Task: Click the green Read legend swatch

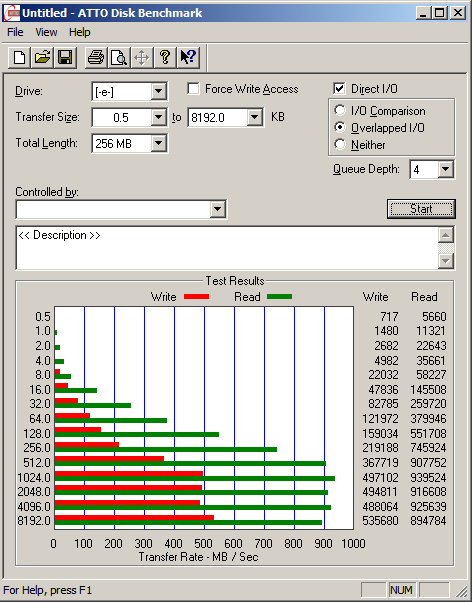Action: point(280,296)
